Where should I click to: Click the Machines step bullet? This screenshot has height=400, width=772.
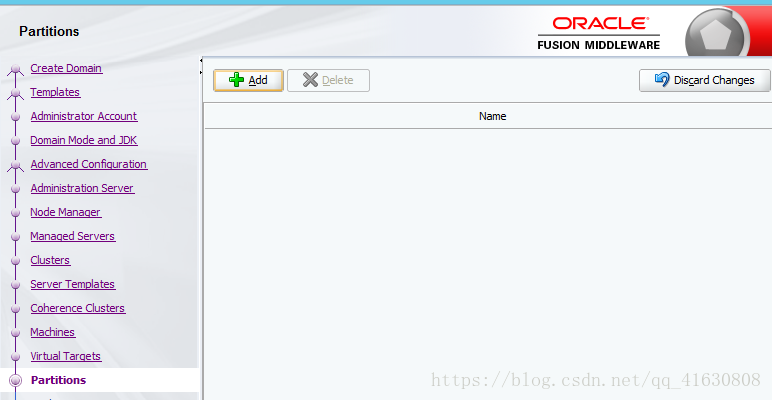click(x=15, y=333)
